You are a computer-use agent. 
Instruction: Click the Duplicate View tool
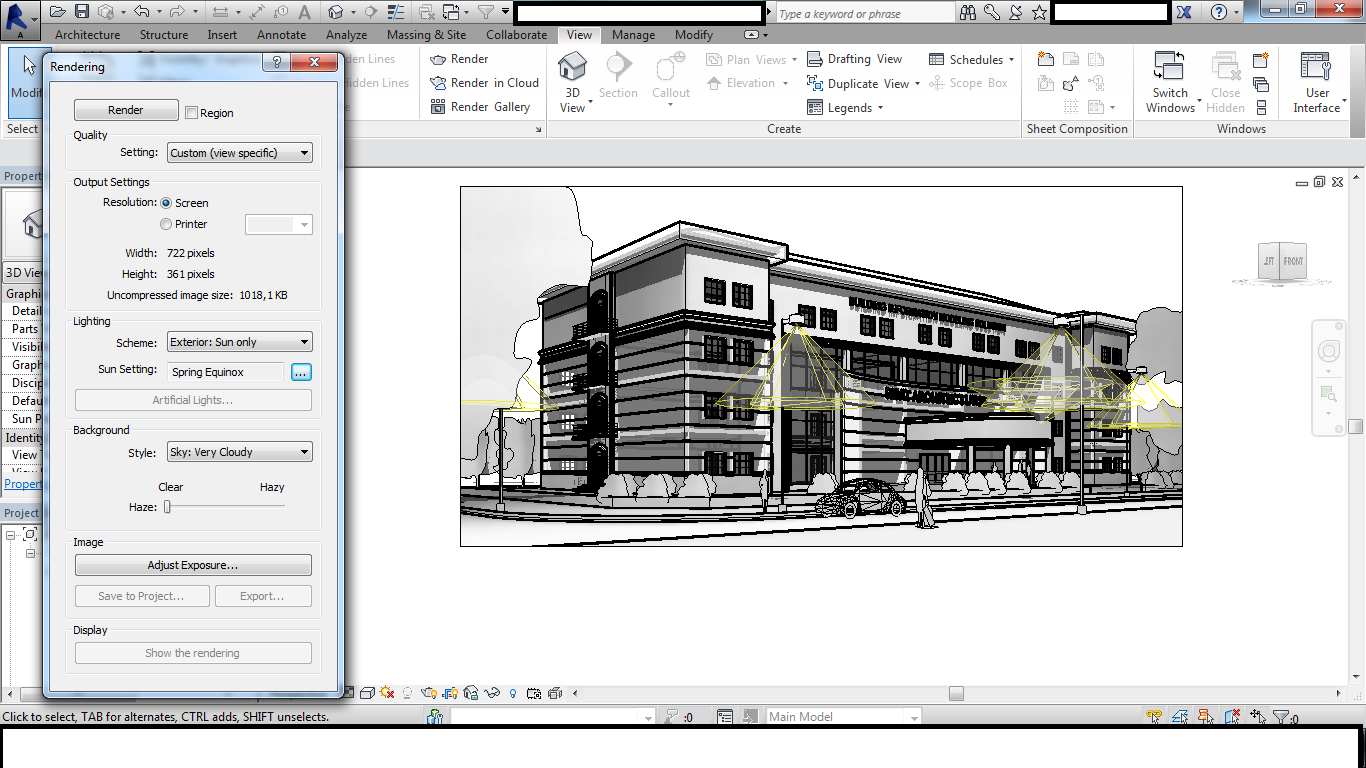coord(859,84)
